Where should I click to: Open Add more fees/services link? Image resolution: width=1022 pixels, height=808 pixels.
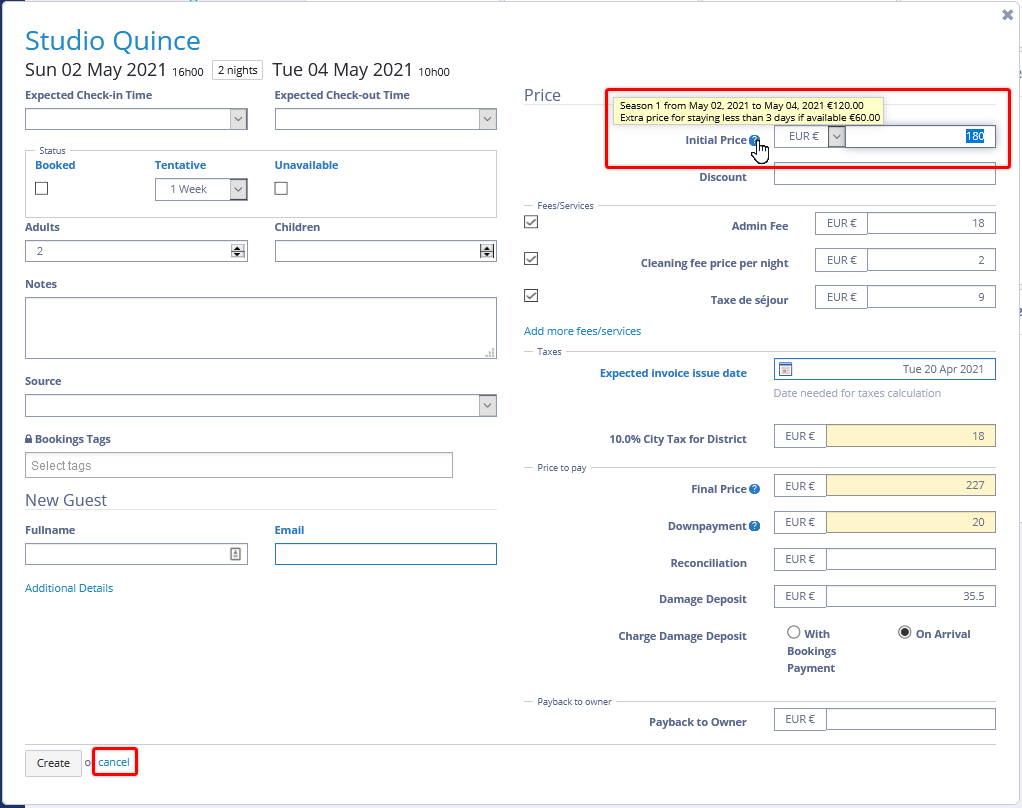pyautogui.click(x=582, y=331)
